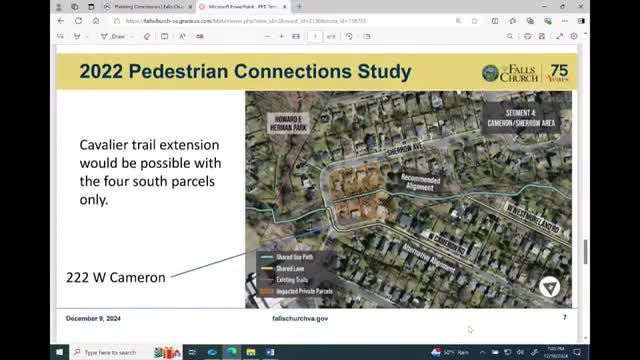Image resolution: width=640 pixels, height=360 pixels.
Task: Open File Explorer from the taskbar
Action: pyautogui.click(x=251, y=352)
